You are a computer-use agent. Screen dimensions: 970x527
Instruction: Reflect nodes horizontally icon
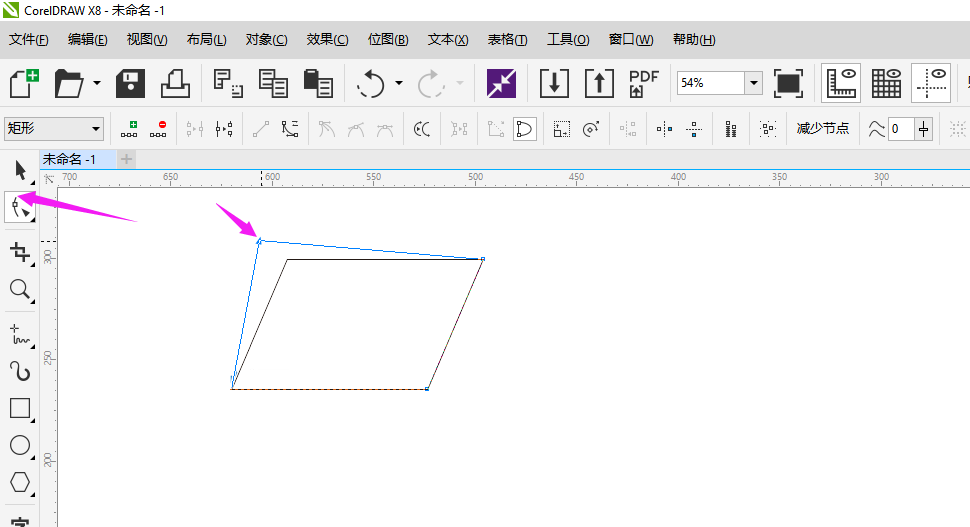click(x=664, y=129)
